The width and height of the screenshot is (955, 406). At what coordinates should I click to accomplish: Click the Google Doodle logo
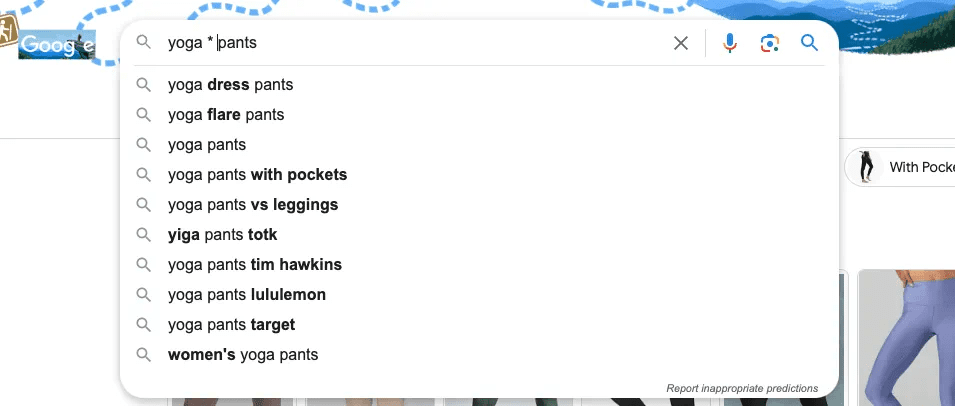point(56,45)
